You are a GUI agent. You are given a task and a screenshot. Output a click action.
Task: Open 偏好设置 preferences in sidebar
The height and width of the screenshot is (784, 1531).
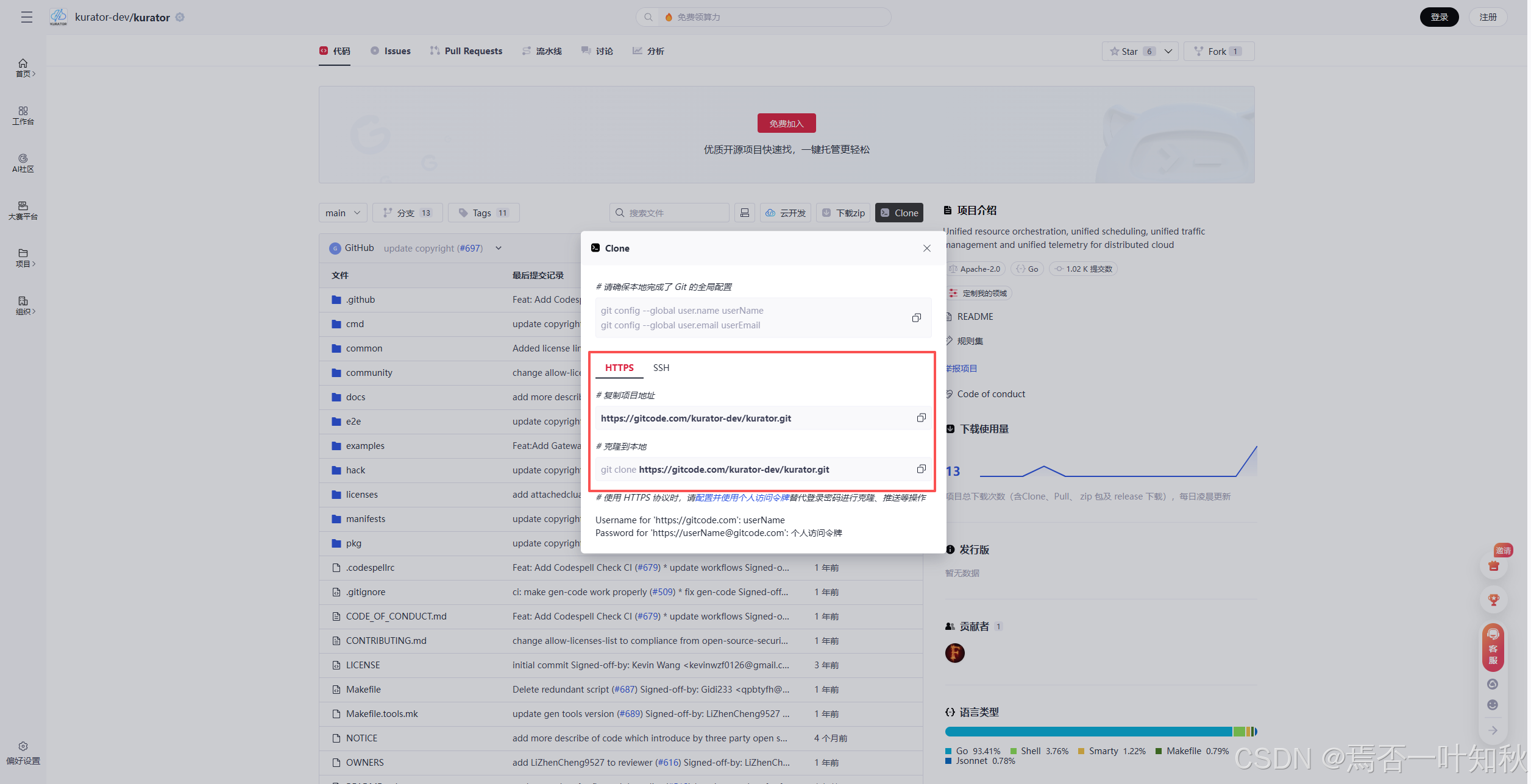coord(23,754)
